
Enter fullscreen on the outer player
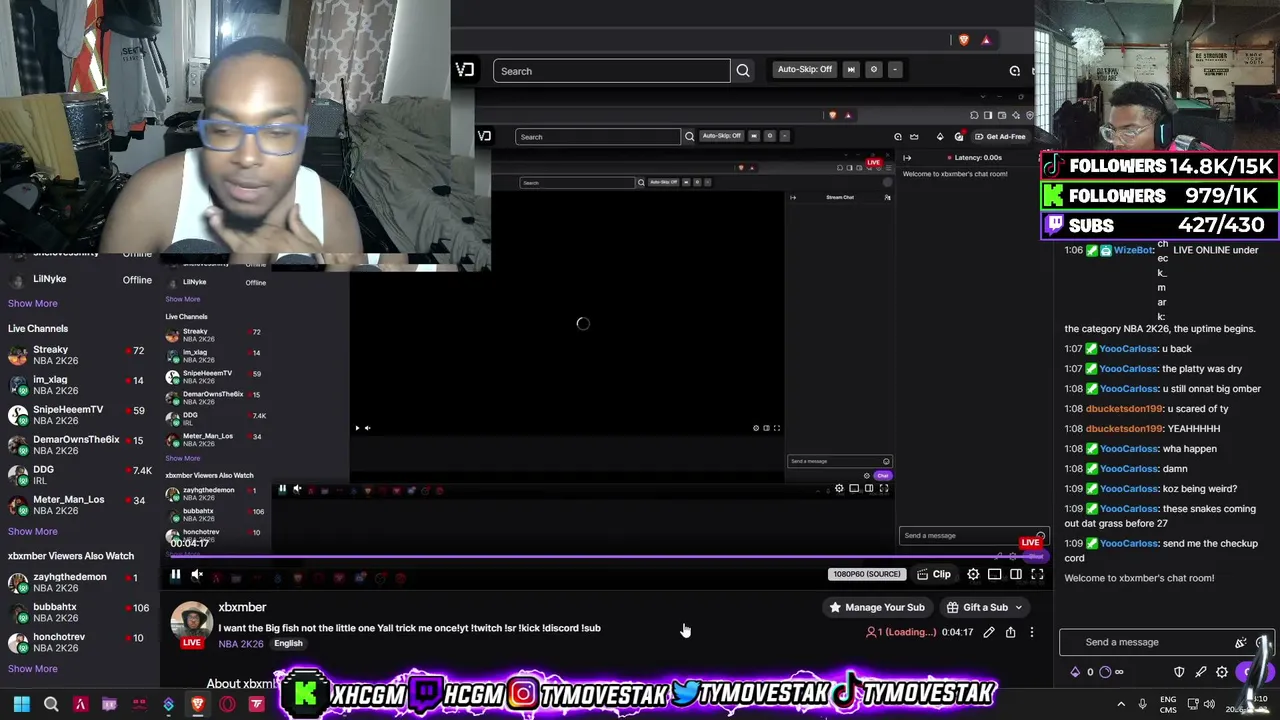[1037, 575]
